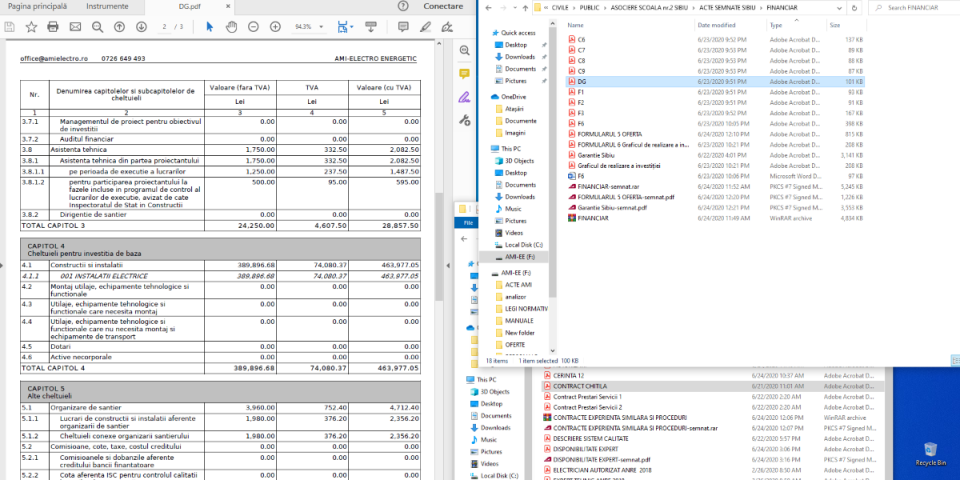Select OneDrive in navigation pane

pyautogui.click(x=514, y=97)
